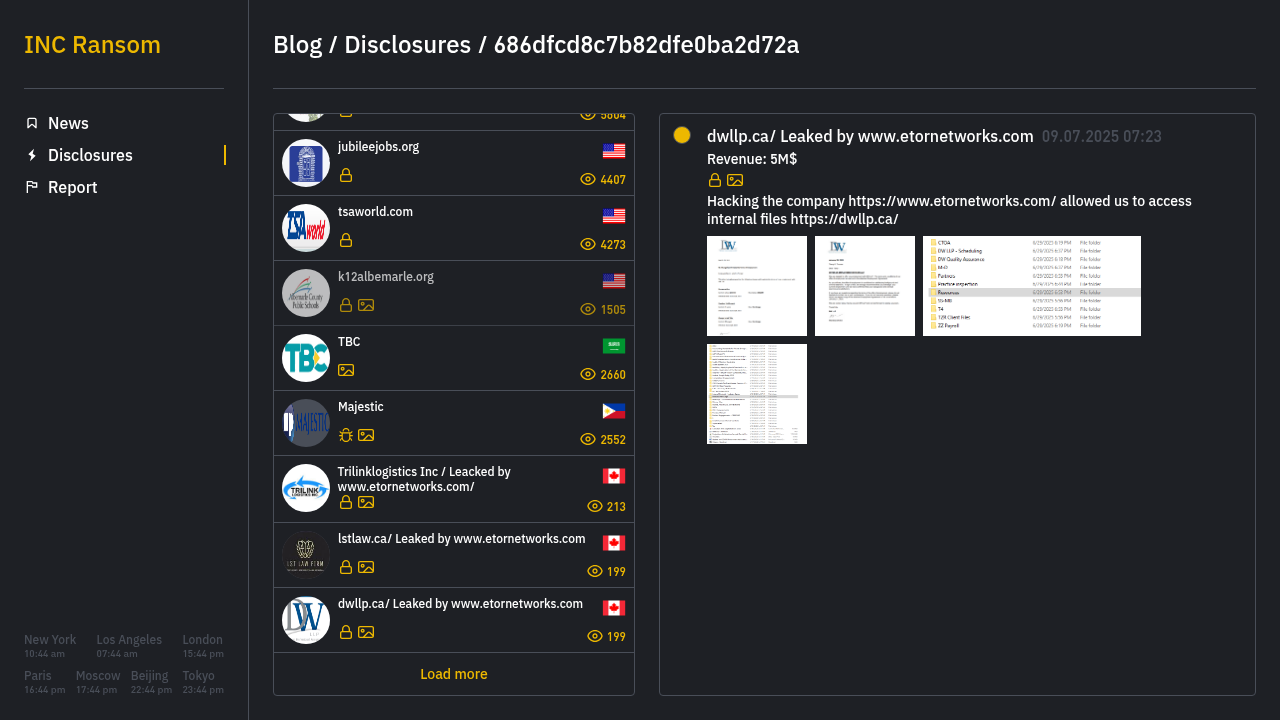Click the Canada flag on Trilinklogistics row
The width and height of the screenshot is (1280, 720).
click(x=614, y=476)
